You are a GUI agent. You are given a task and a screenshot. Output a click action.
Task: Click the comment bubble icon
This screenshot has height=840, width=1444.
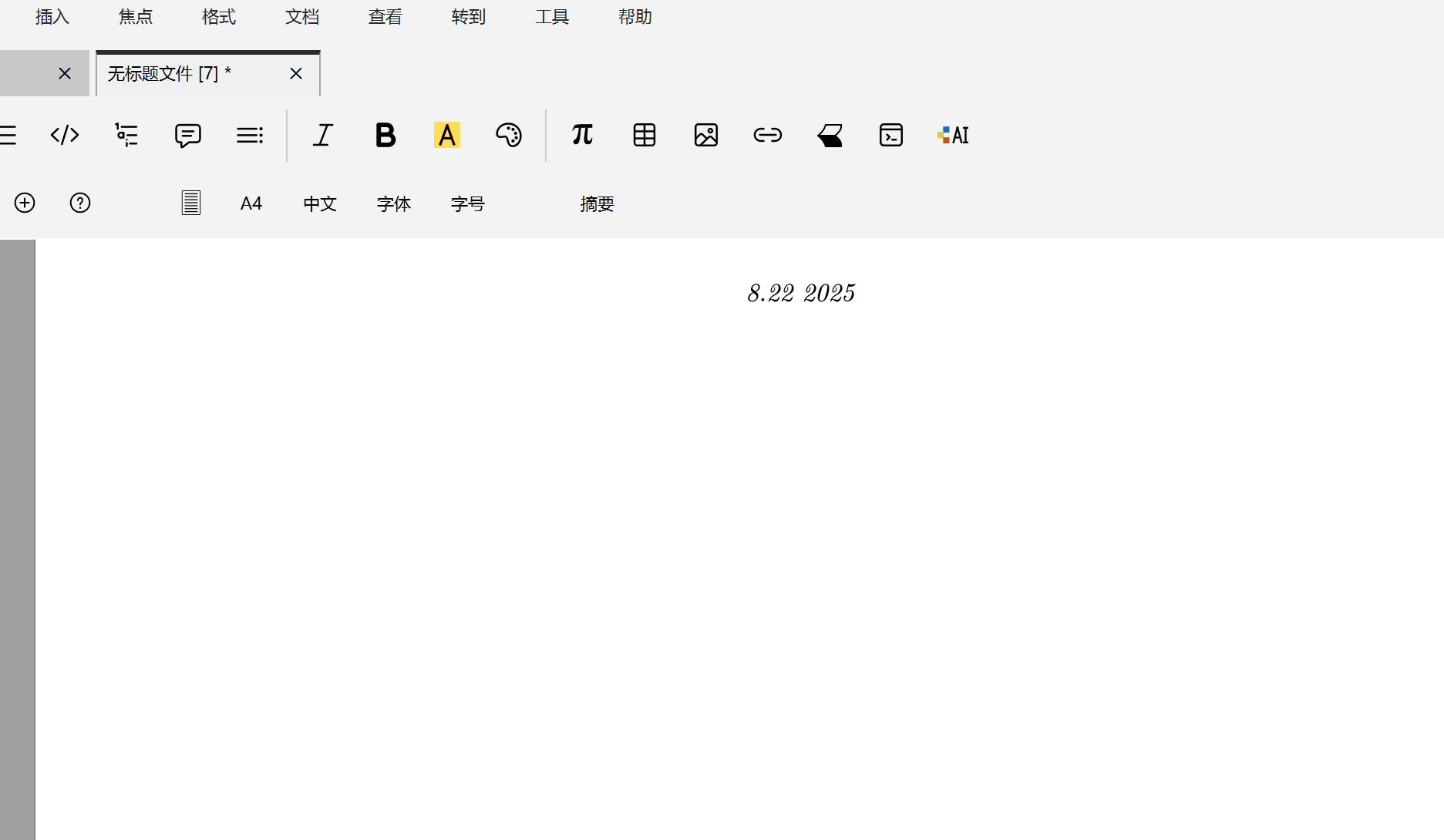click(x=188, y=135)
